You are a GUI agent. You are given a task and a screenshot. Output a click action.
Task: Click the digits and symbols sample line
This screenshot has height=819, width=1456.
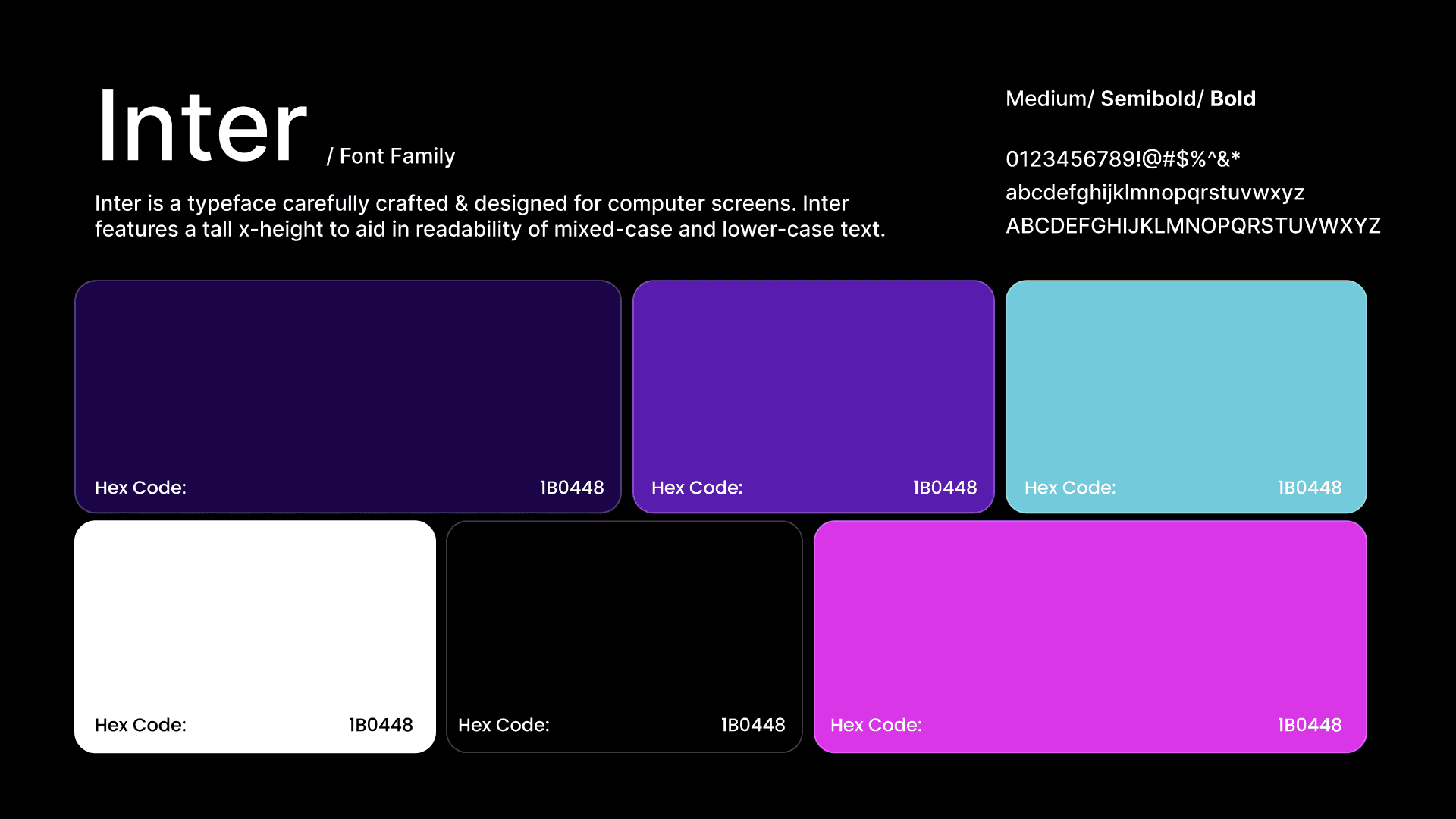[1122, 159]
